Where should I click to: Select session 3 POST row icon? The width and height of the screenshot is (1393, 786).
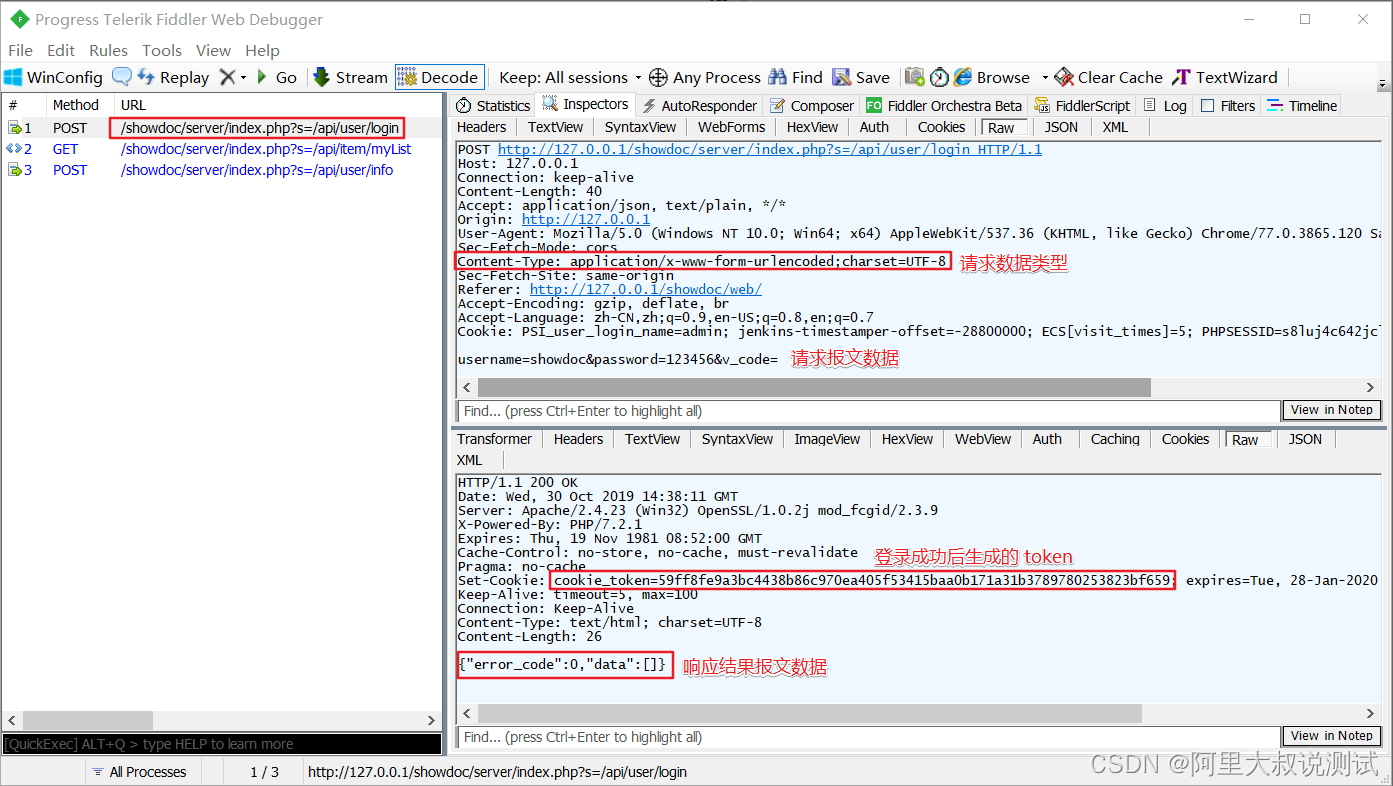[x=15, y=170]
